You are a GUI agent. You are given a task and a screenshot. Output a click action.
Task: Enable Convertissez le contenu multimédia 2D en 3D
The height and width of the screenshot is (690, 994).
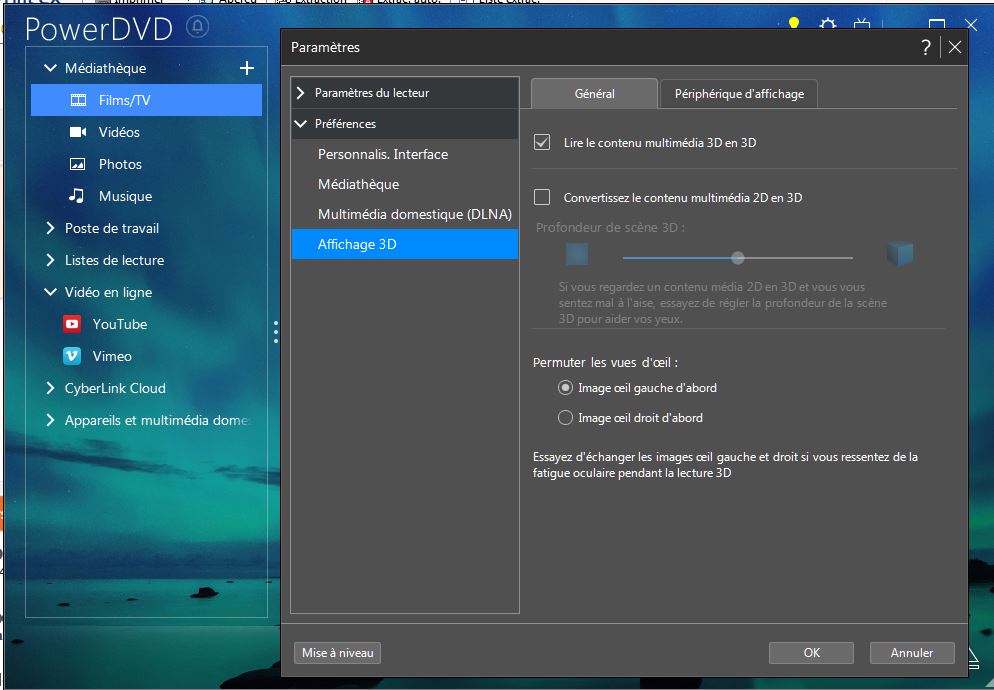pos(542,197)
